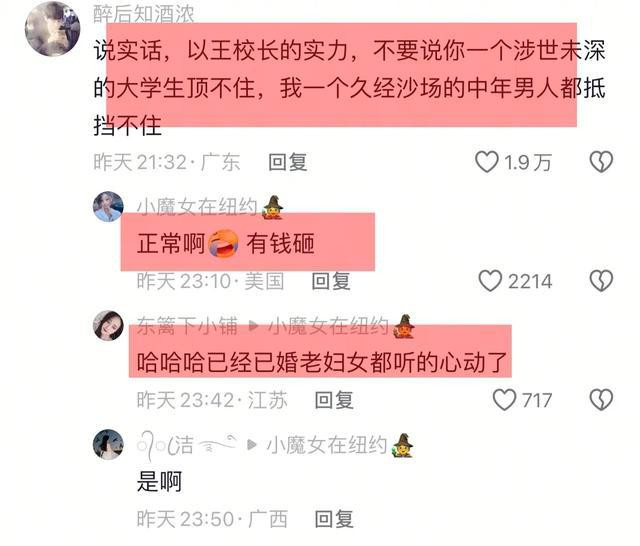Like the comment with 2214 likes
Image resolution: width=640 pixels, height=546 pixels.
pos(490,281)
